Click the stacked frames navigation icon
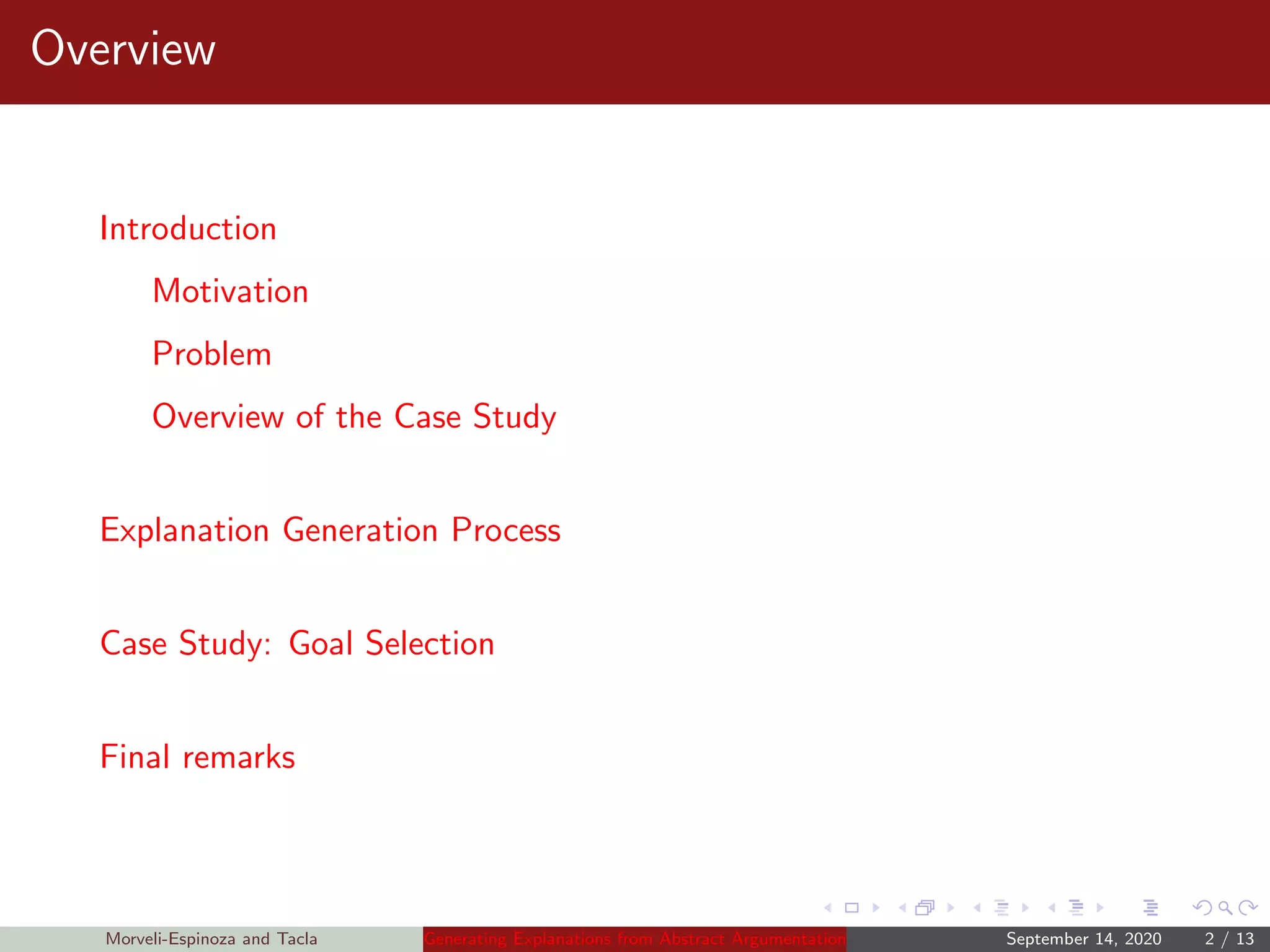The height and width of the screenshot is (952, 1270). 925,908
